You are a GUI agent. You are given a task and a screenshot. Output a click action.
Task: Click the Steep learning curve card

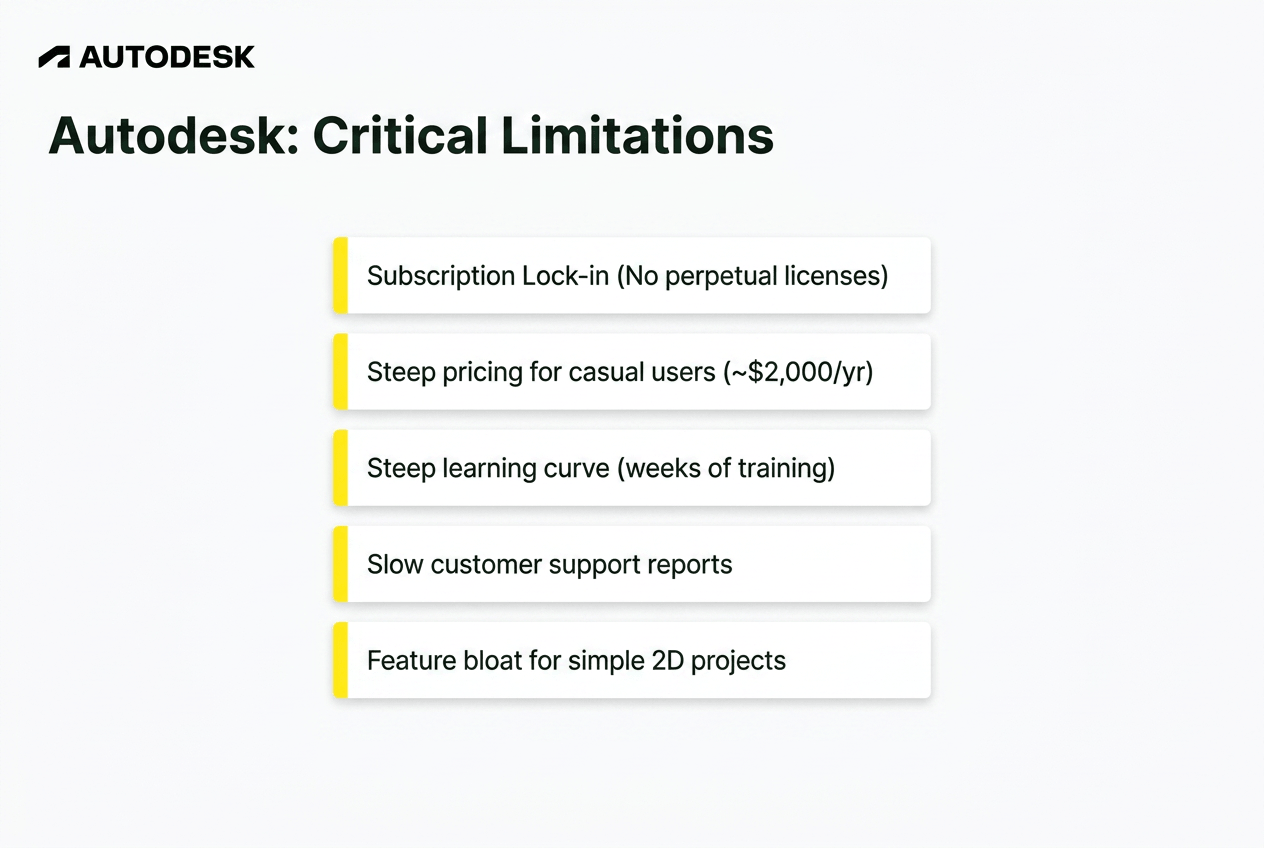(x=632, y=468)
